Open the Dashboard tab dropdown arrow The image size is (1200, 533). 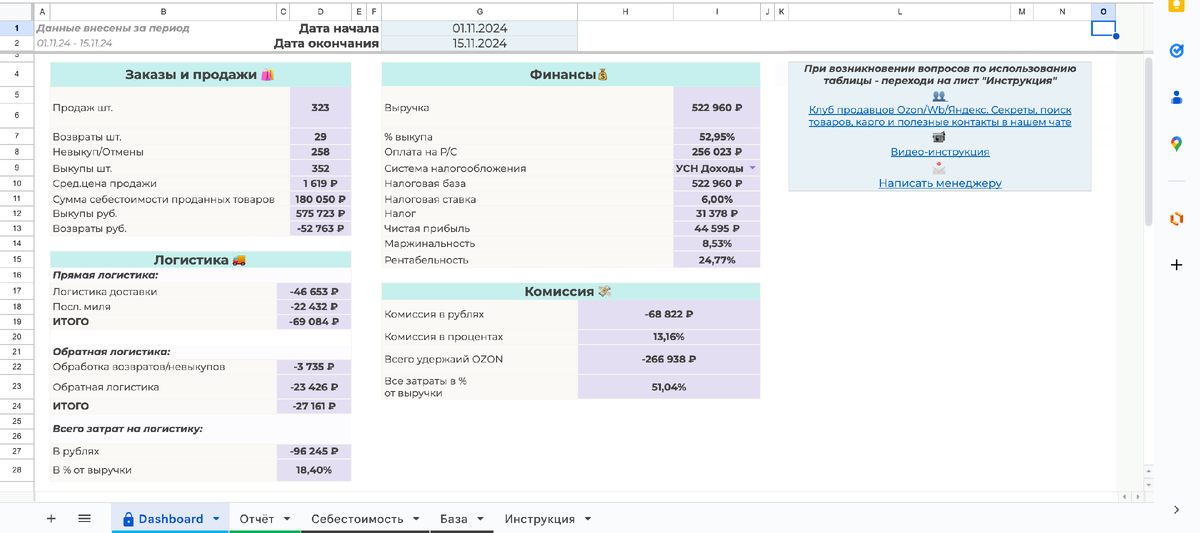pyautogui.click(x=216, y=519)
